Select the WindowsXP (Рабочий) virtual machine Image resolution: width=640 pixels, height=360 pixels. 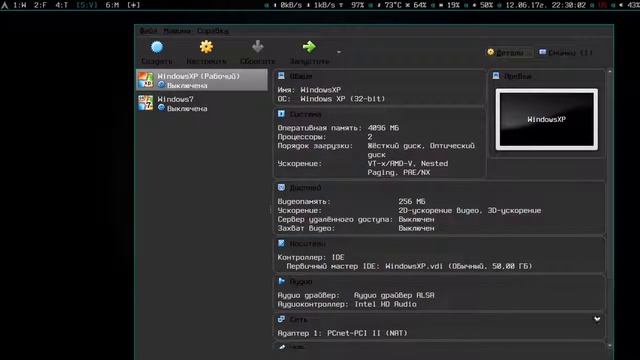[x=202, y=80]
